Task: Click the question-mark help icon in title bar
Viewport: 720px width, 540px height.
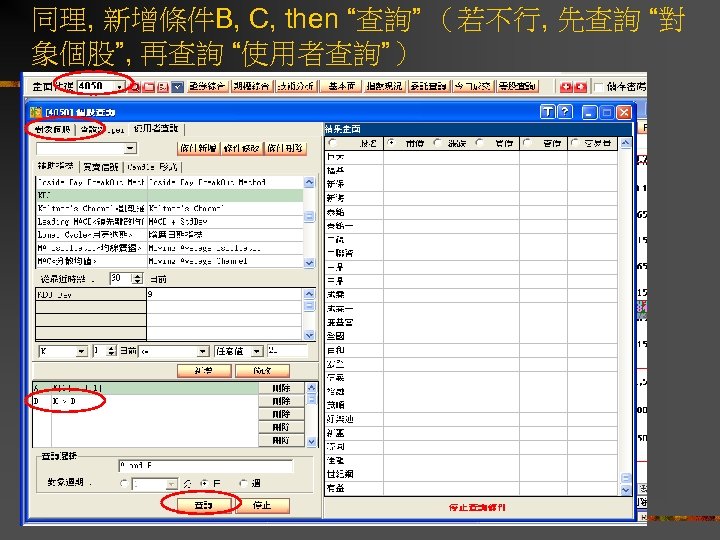Action: pos(565,112)
